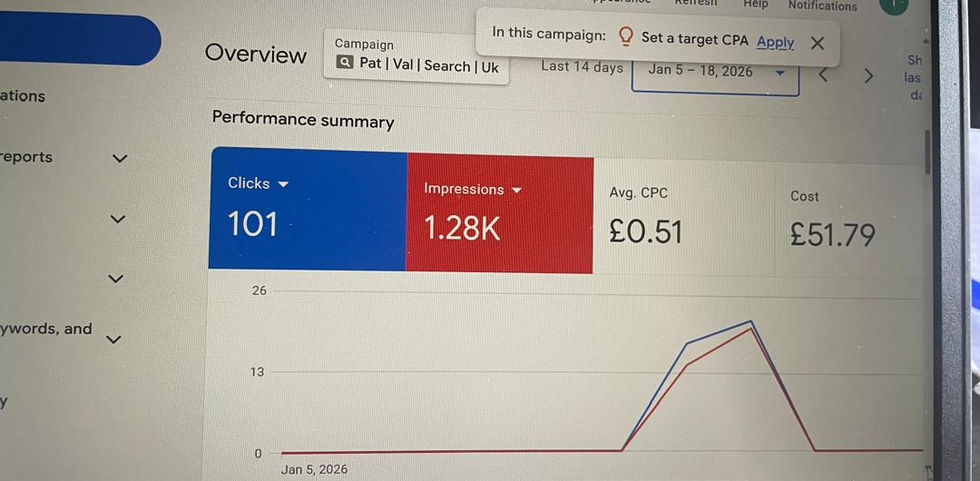Expand the keywords sidebar section
Viewport: 980px width, 481px height.
coord(113,339)
